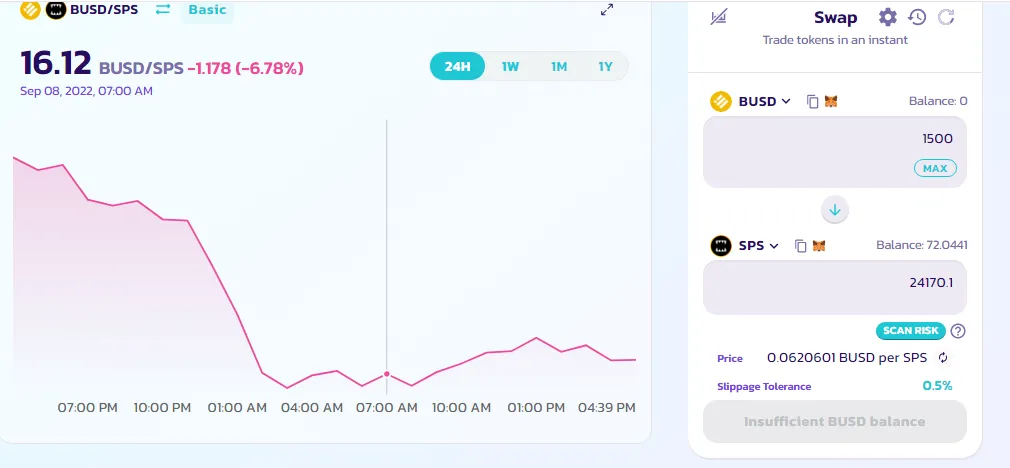
Task: Click the Trade tokens in an instant subtitle
Action: click(x=835, y=40)
